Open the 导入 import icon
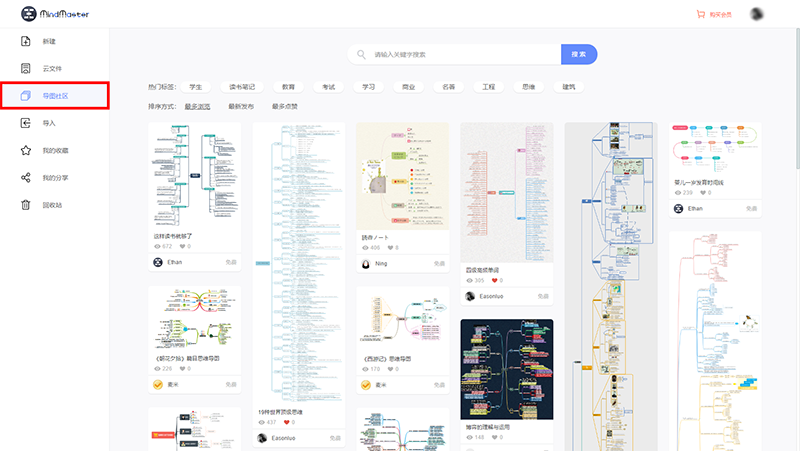 tap(26, 123)
